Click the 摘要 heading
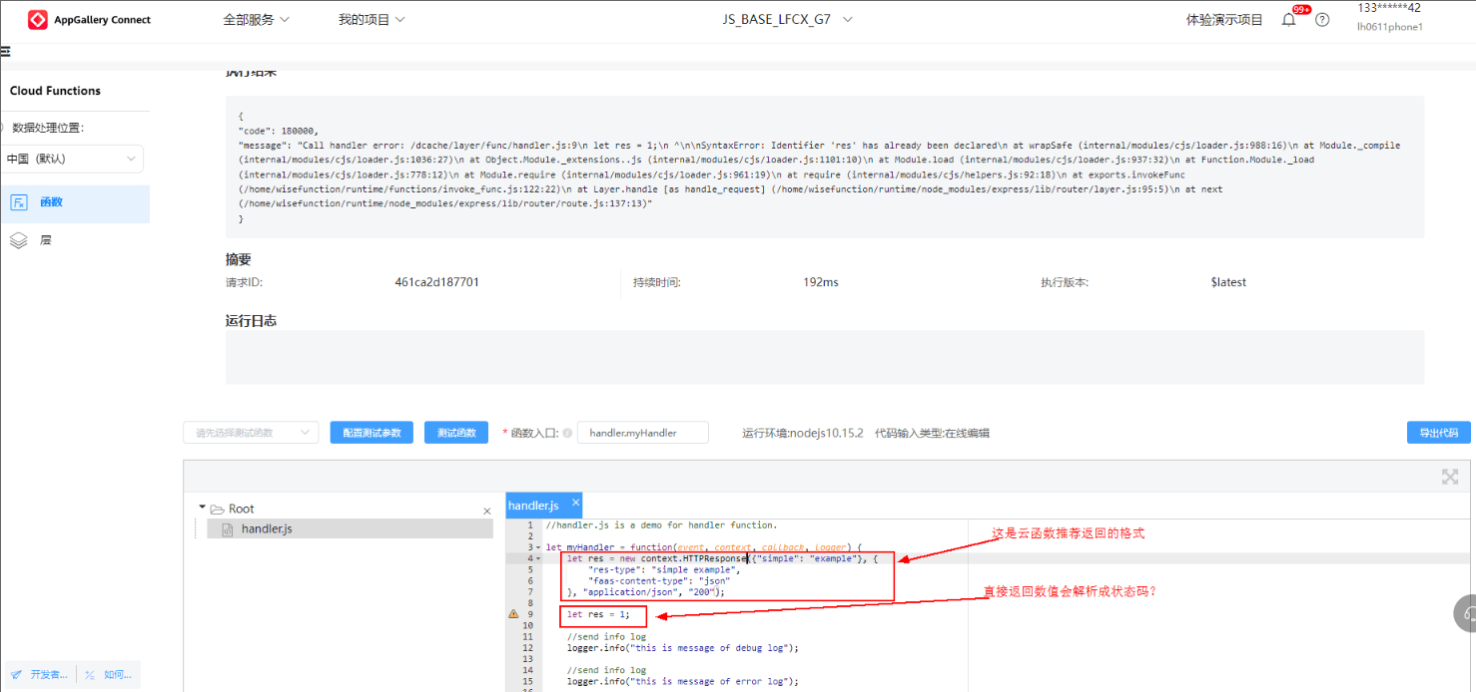 click(x=238, y=259)
